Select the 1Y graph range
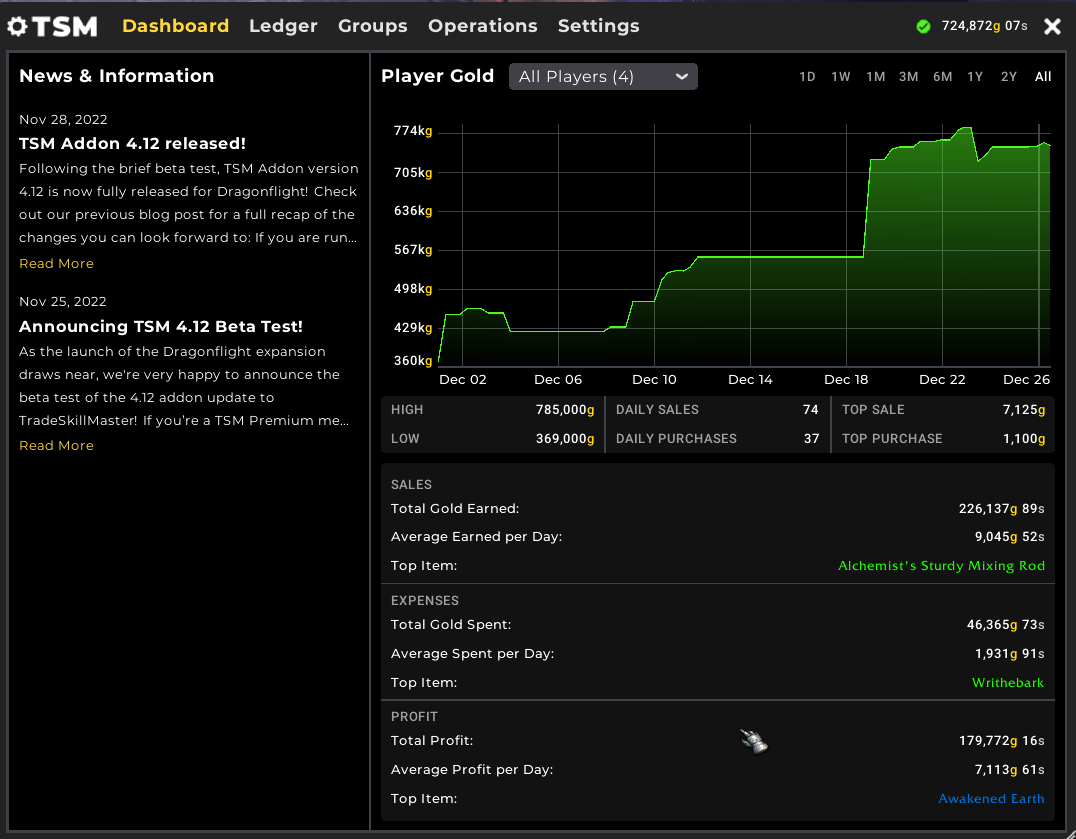This screenshot has width=1076, height=839. tap(975, 77)
